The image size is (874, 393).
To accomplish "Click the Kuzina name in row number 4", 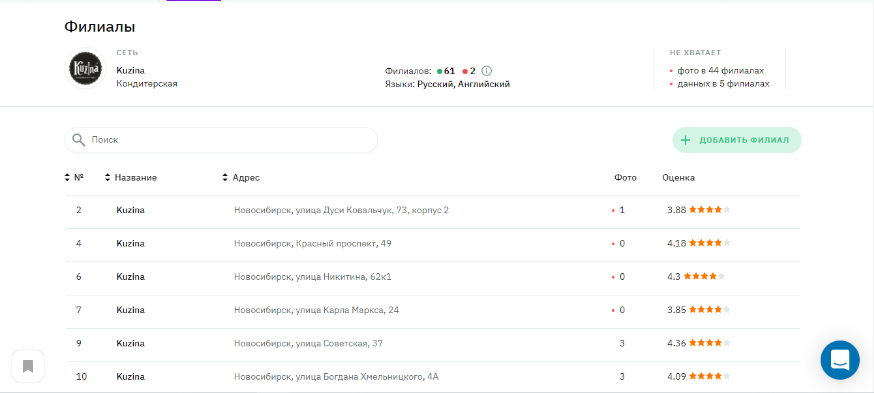I will [x=130, y=244].
